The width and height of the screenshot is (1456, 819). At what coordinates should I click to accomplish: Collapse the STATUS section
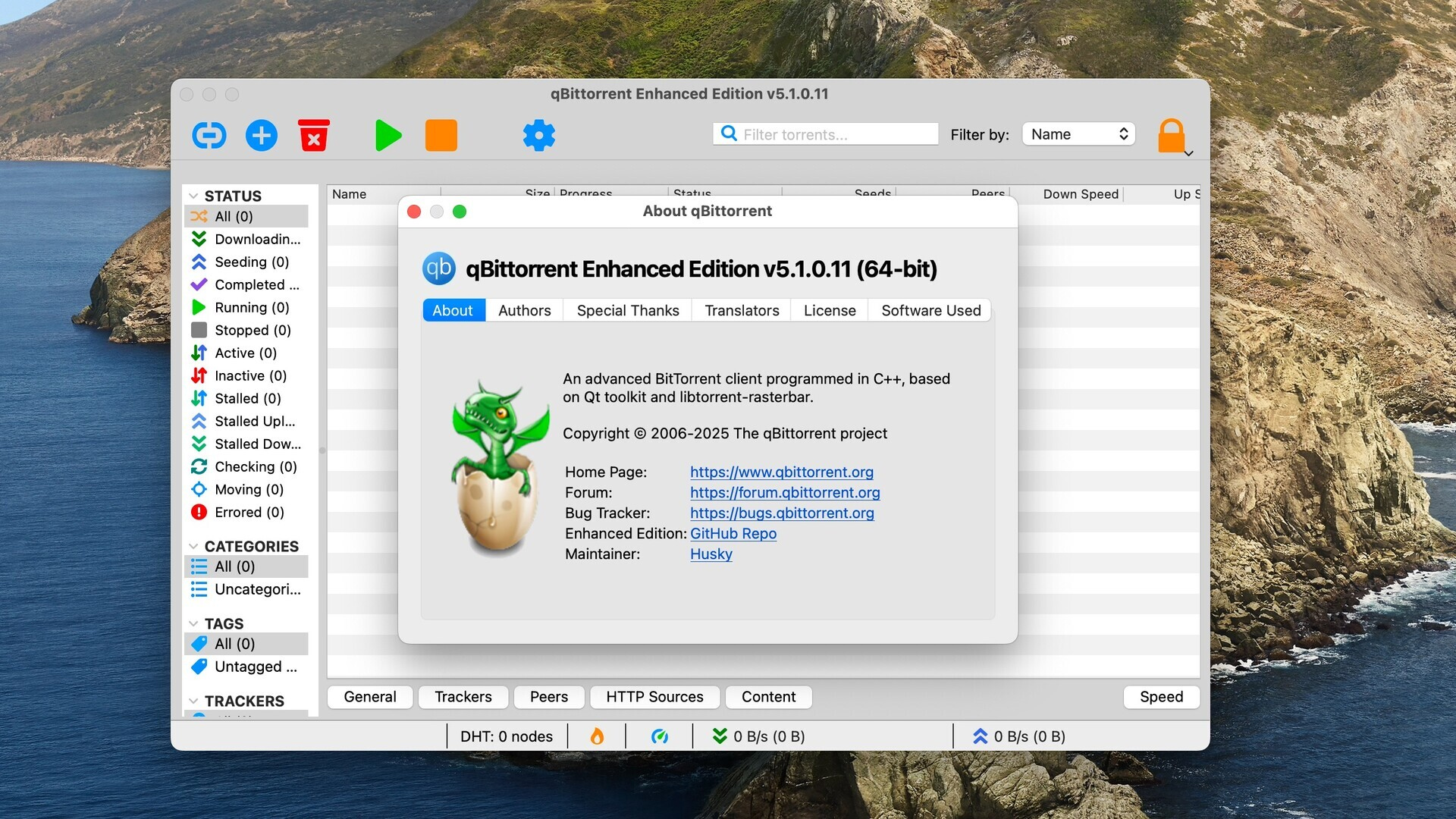(x=193, y=196)
